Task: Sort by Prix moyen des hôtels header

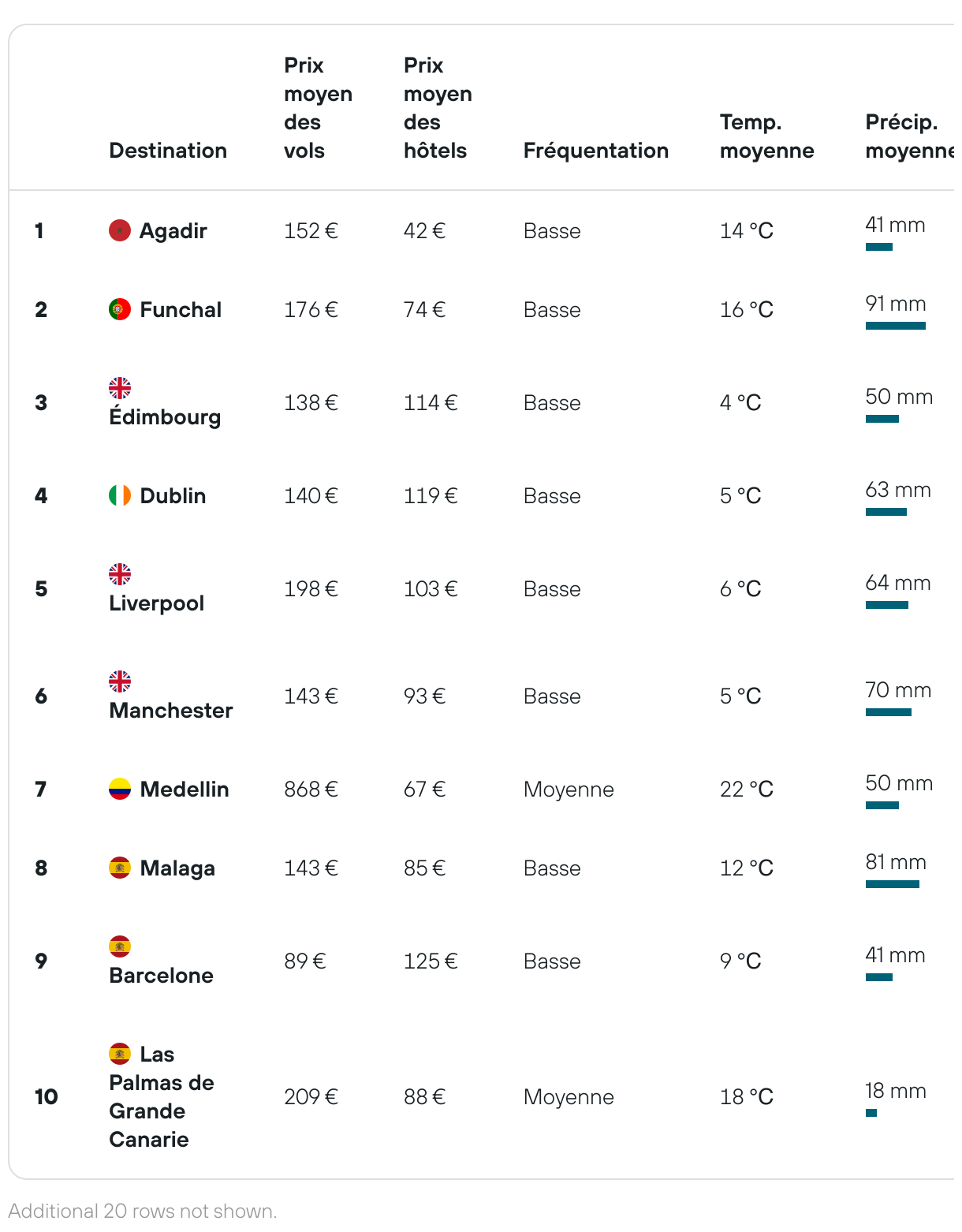Action: [x=438, y=108]
